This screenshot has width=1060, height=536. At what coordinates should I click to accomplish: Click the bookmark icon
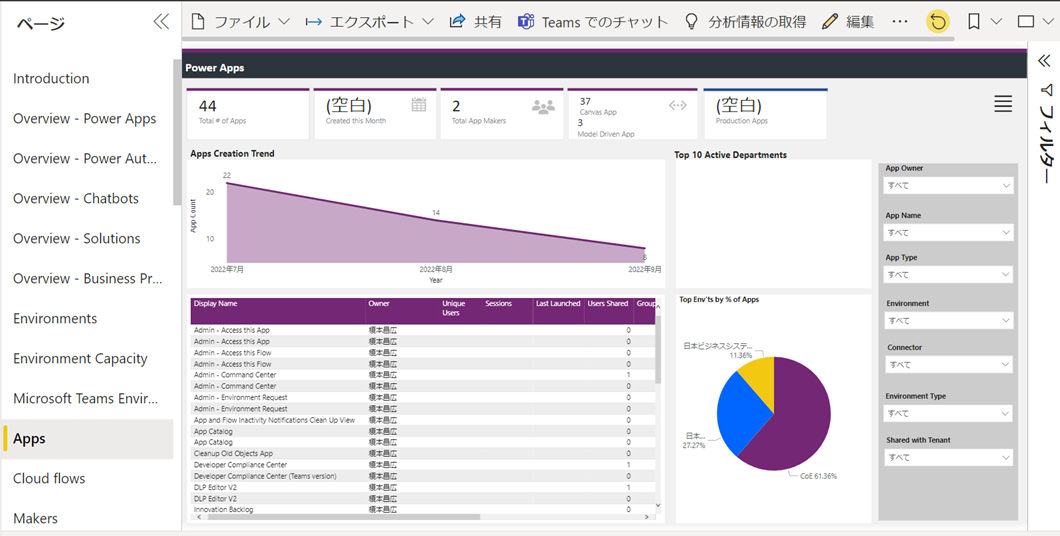pyautogui.click(x=973, y=22)
